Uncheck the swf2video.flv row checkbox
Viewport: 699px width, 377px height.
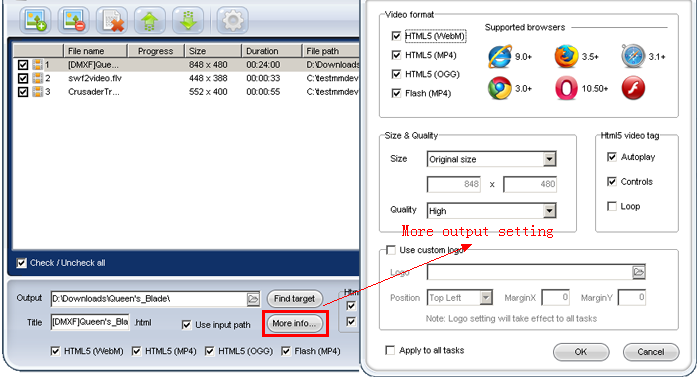(x=23, y=78)
